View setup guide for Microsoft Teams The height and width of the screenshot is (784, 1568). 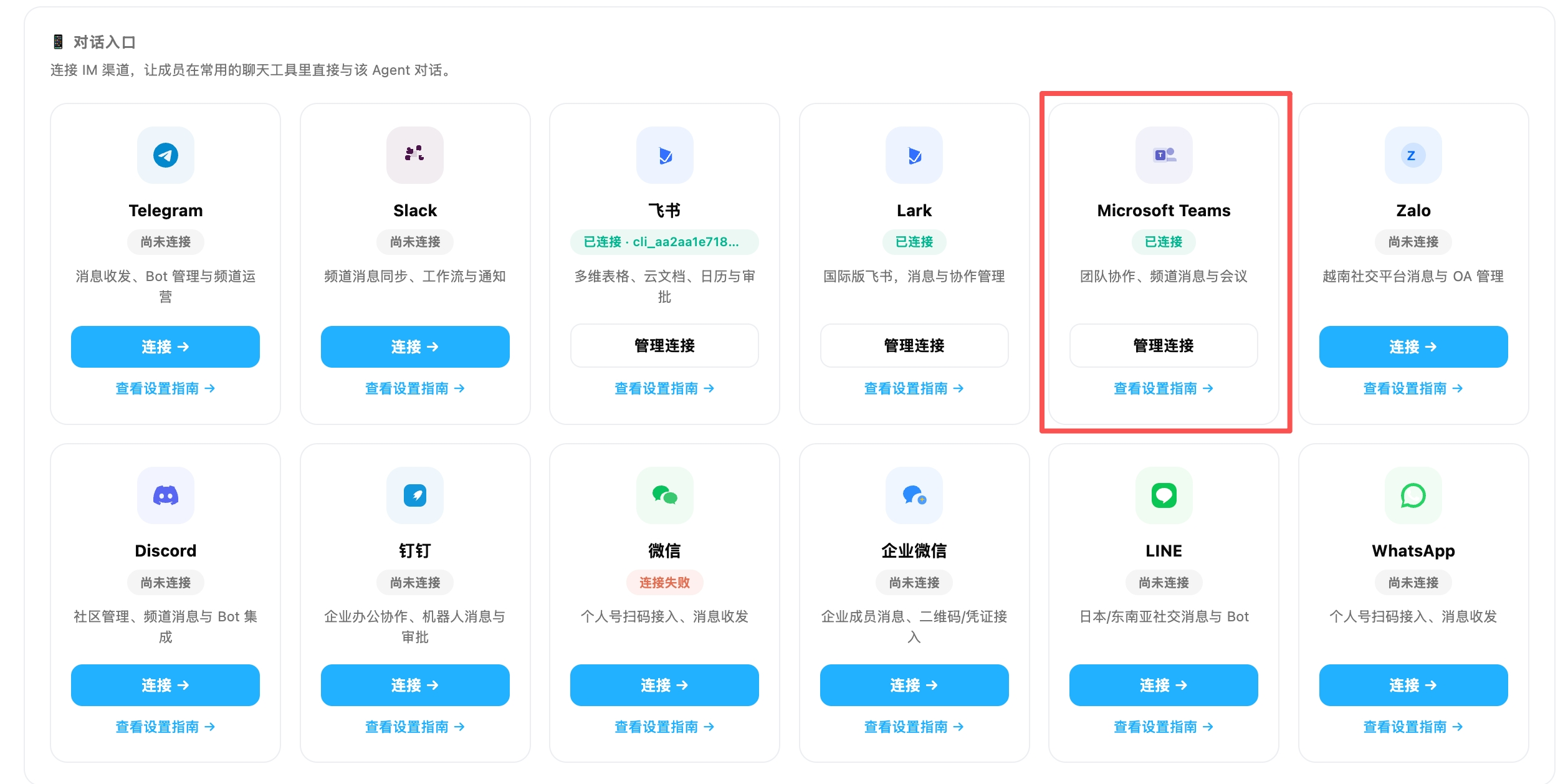pyautogui.click(x=1164, y=388)
